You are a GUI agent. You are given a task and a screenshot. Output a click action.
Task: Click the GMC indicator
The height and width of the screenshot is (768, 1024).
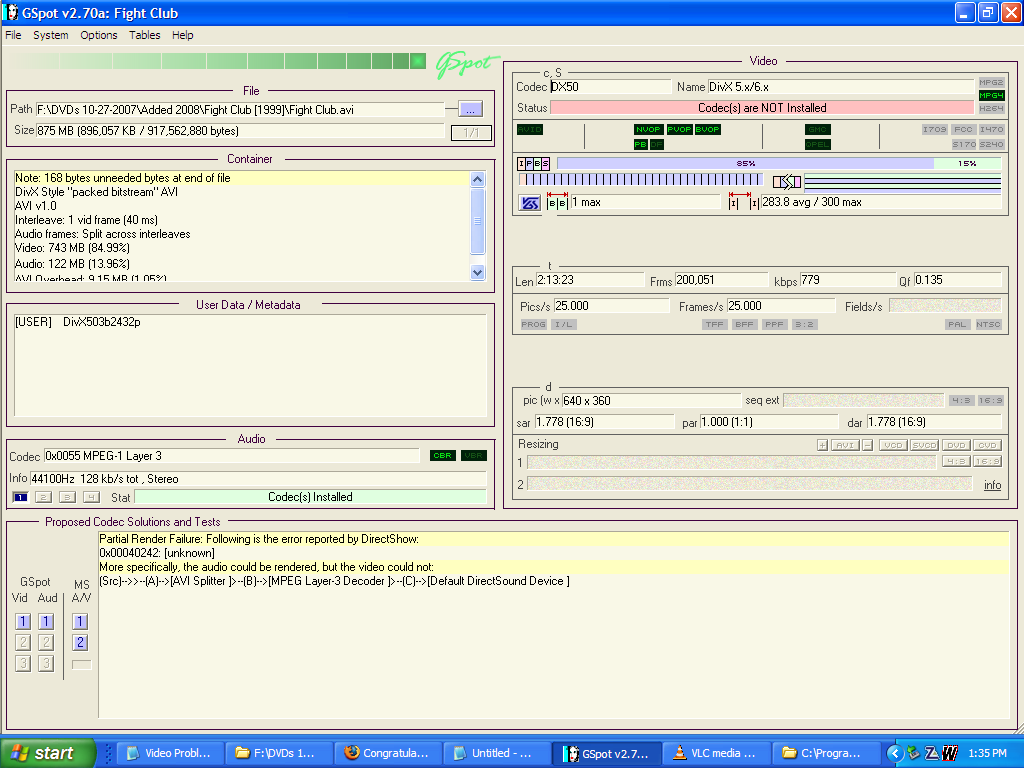(818, 129)
